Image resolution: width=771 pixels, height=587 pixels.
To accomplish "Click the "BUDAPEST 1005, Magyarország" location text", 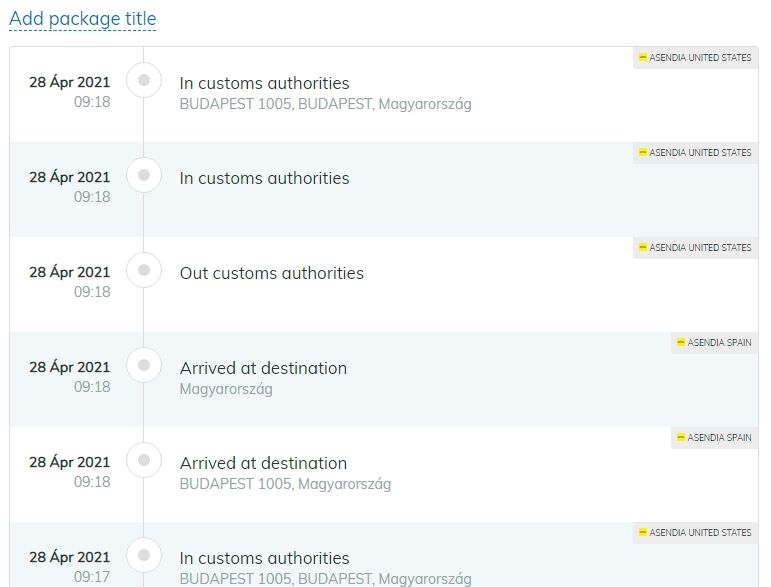I will tap(285, 484).
